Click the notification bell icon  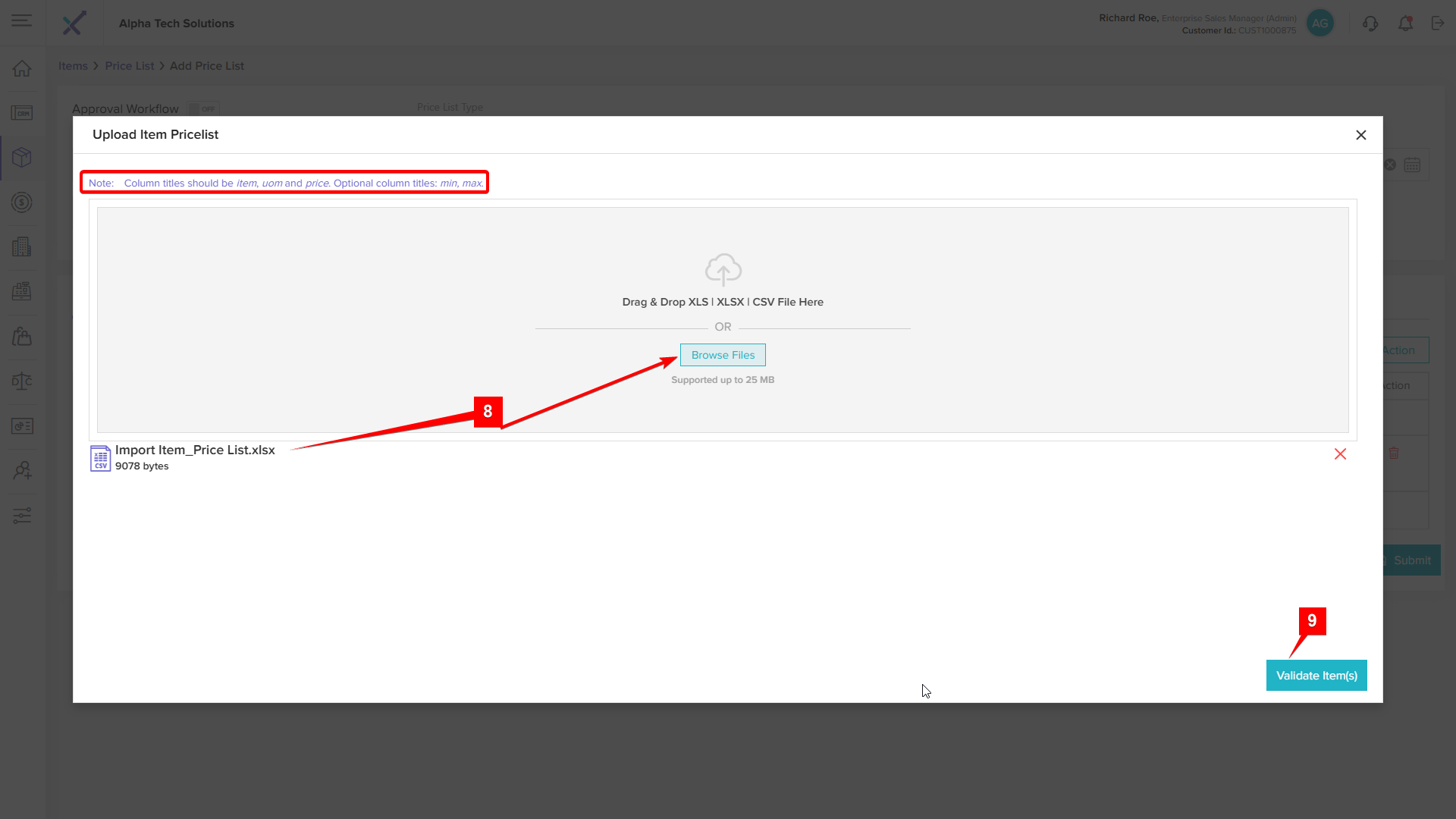(1405, 24)
